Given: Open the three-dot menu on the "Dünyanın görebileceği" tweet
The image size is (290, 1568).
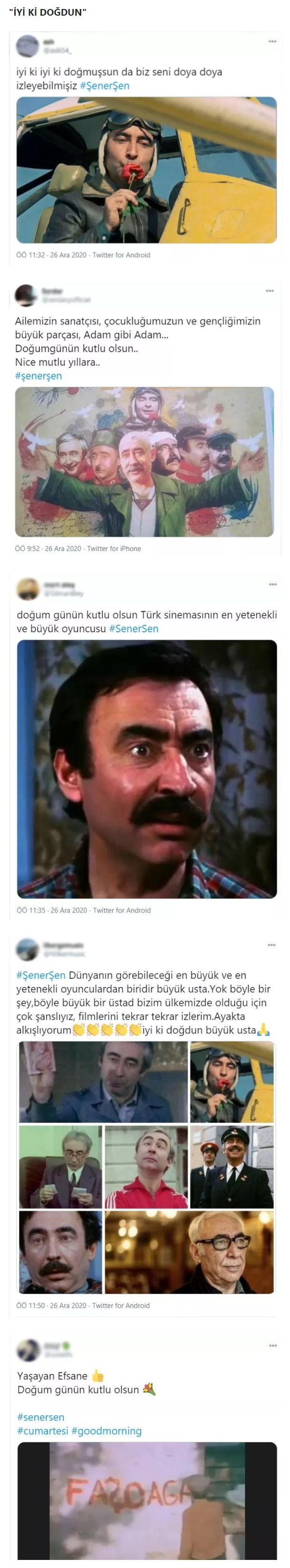Looking at the screenshot, I should click(271, 945).
